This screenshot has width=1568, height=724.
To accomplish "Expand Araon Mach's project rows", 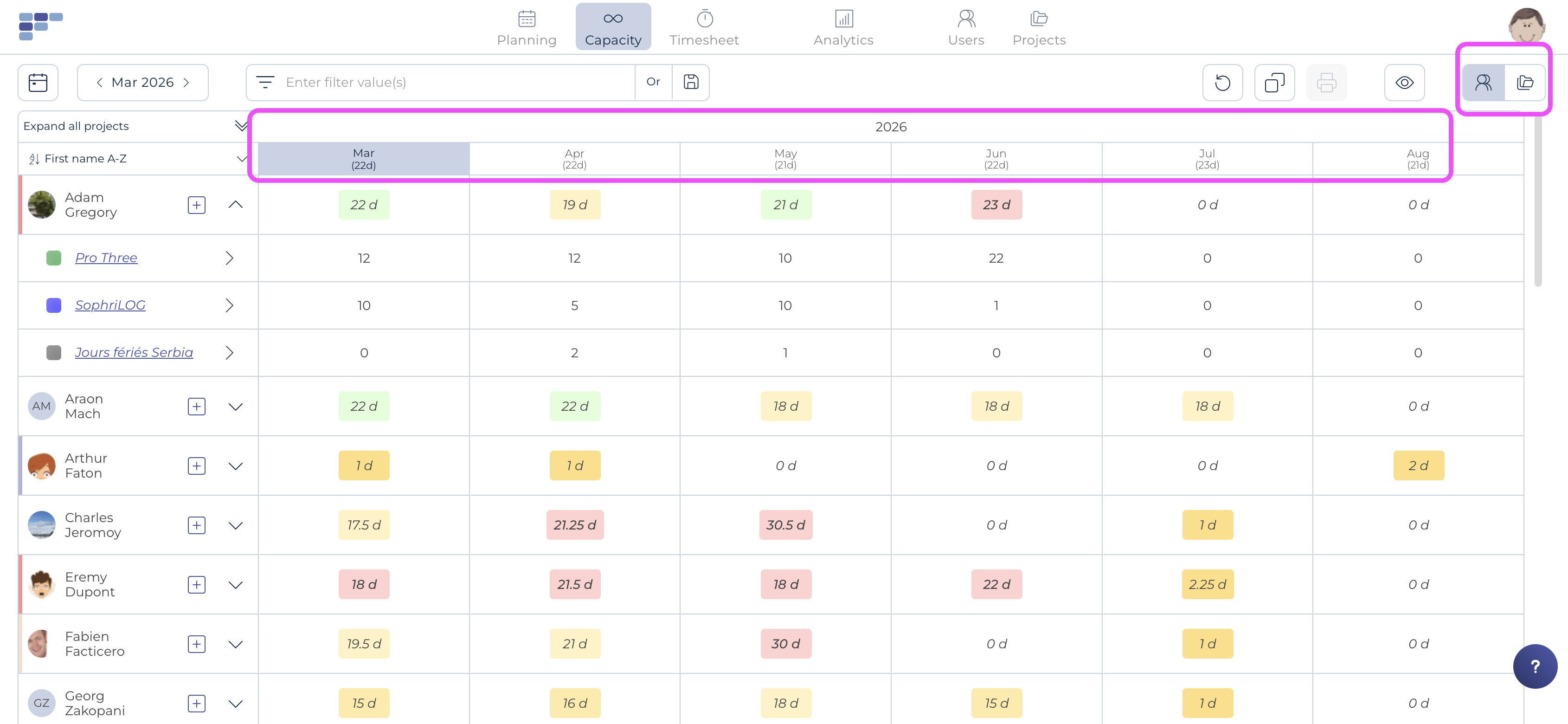I will pos(236,407).
